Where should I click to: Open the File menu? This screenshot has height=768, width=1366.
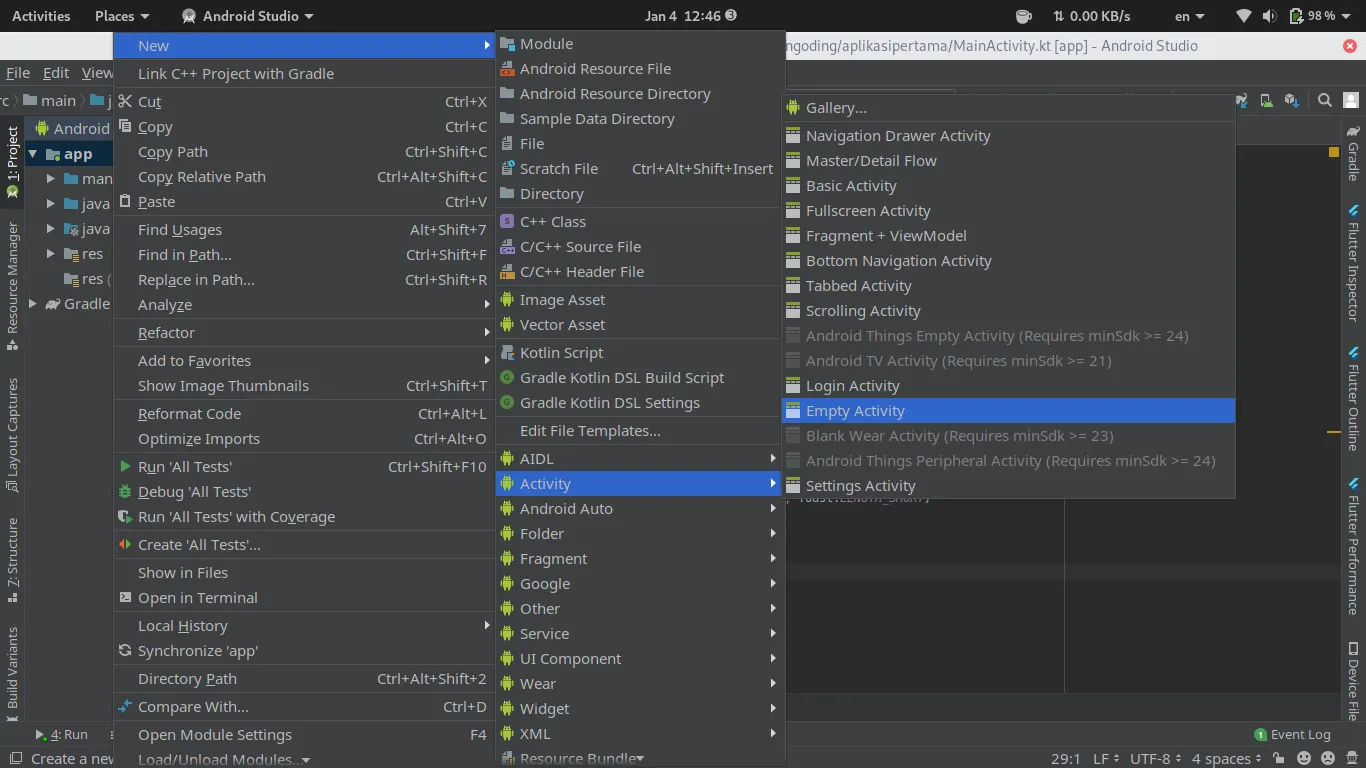(x=18, y=73)
